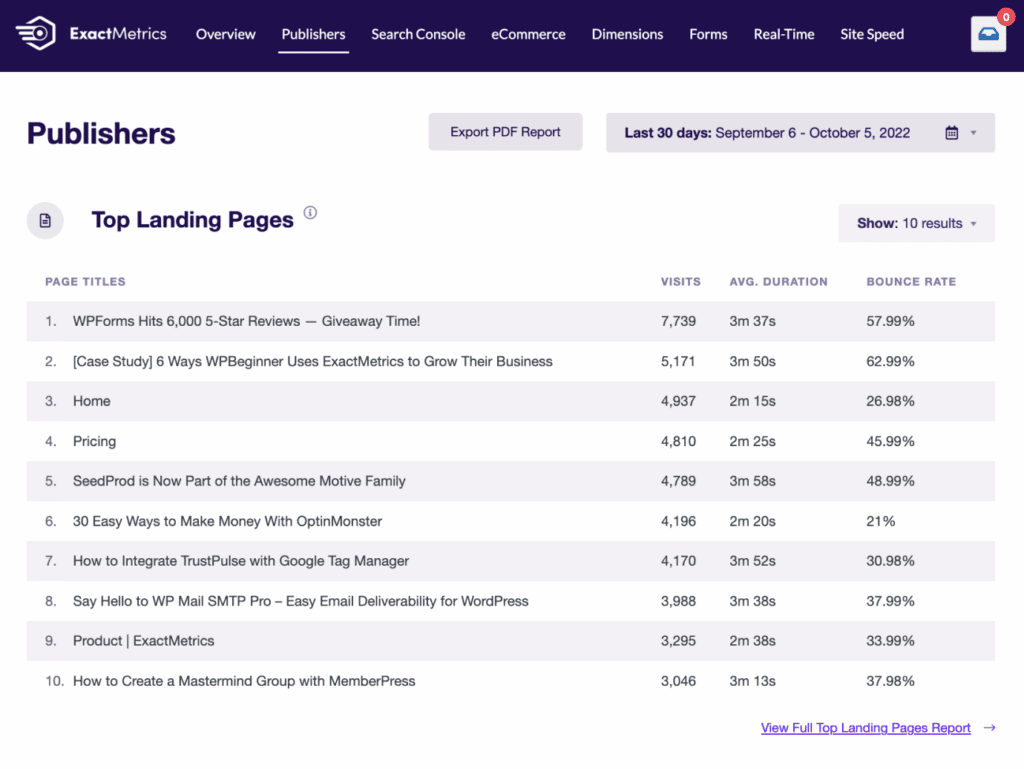Click the Publishers page heading
Viewport: 1024px width, 769px height.
click(101, 133)
